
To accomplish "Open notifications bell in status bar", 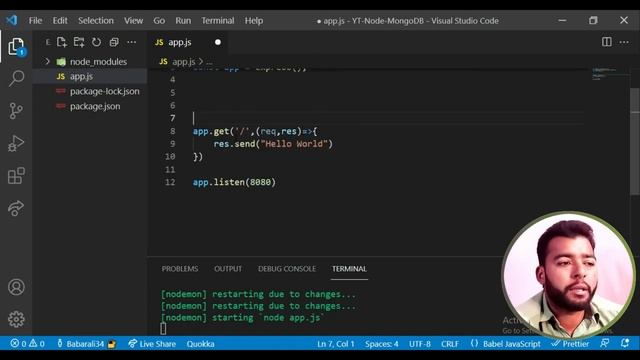I will (625, 344).
